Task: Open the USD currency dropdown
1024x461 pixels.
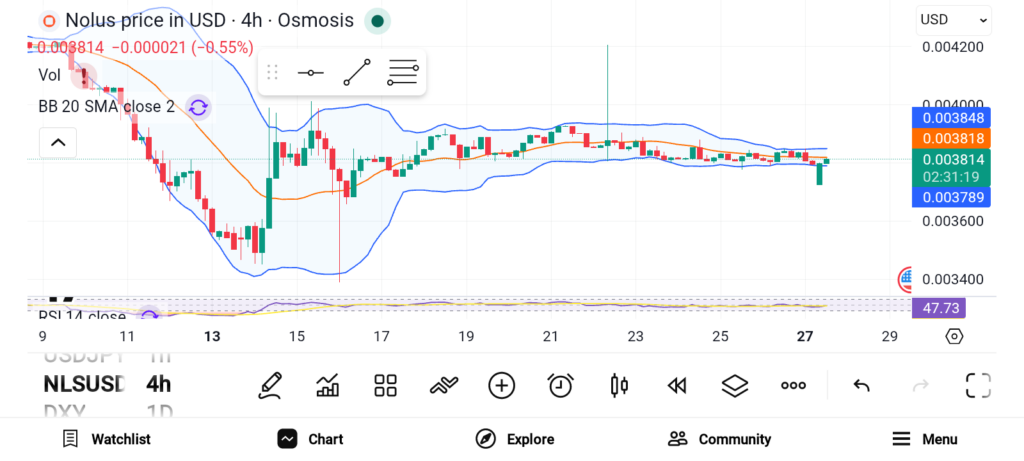Action: pos(953,19)
